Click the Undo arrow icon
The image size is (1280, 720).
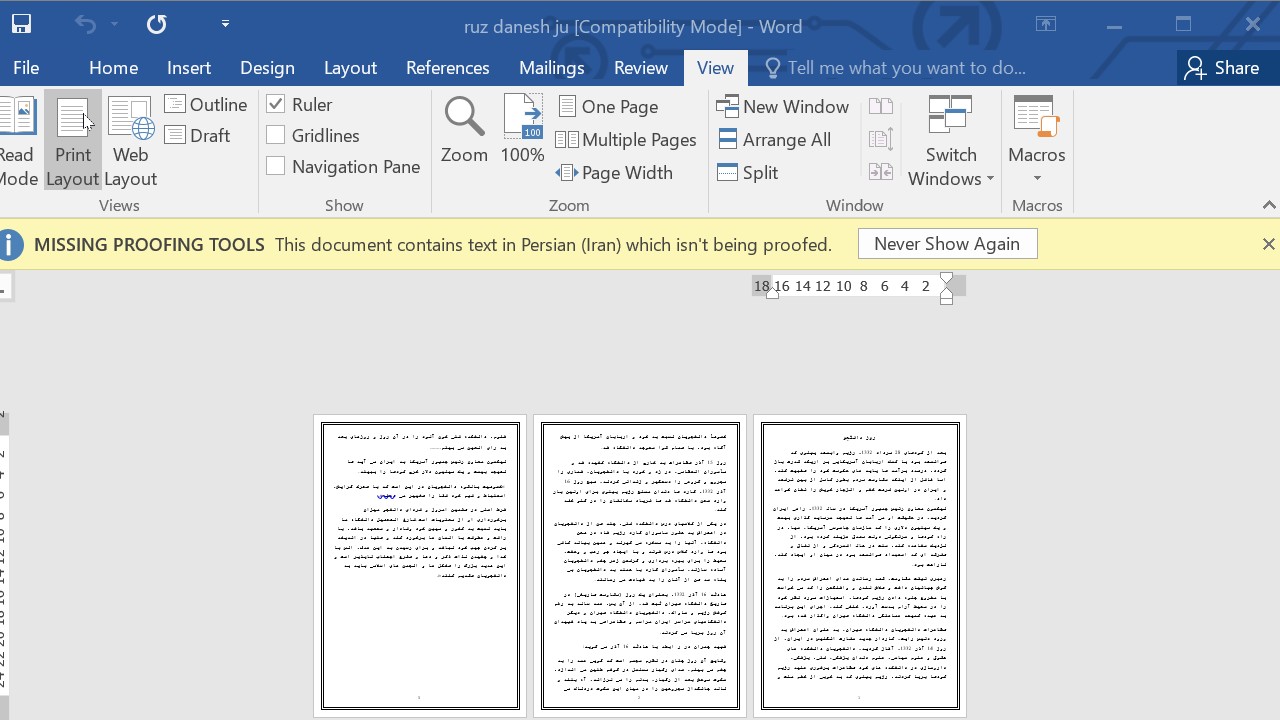(x=86, y=24)
